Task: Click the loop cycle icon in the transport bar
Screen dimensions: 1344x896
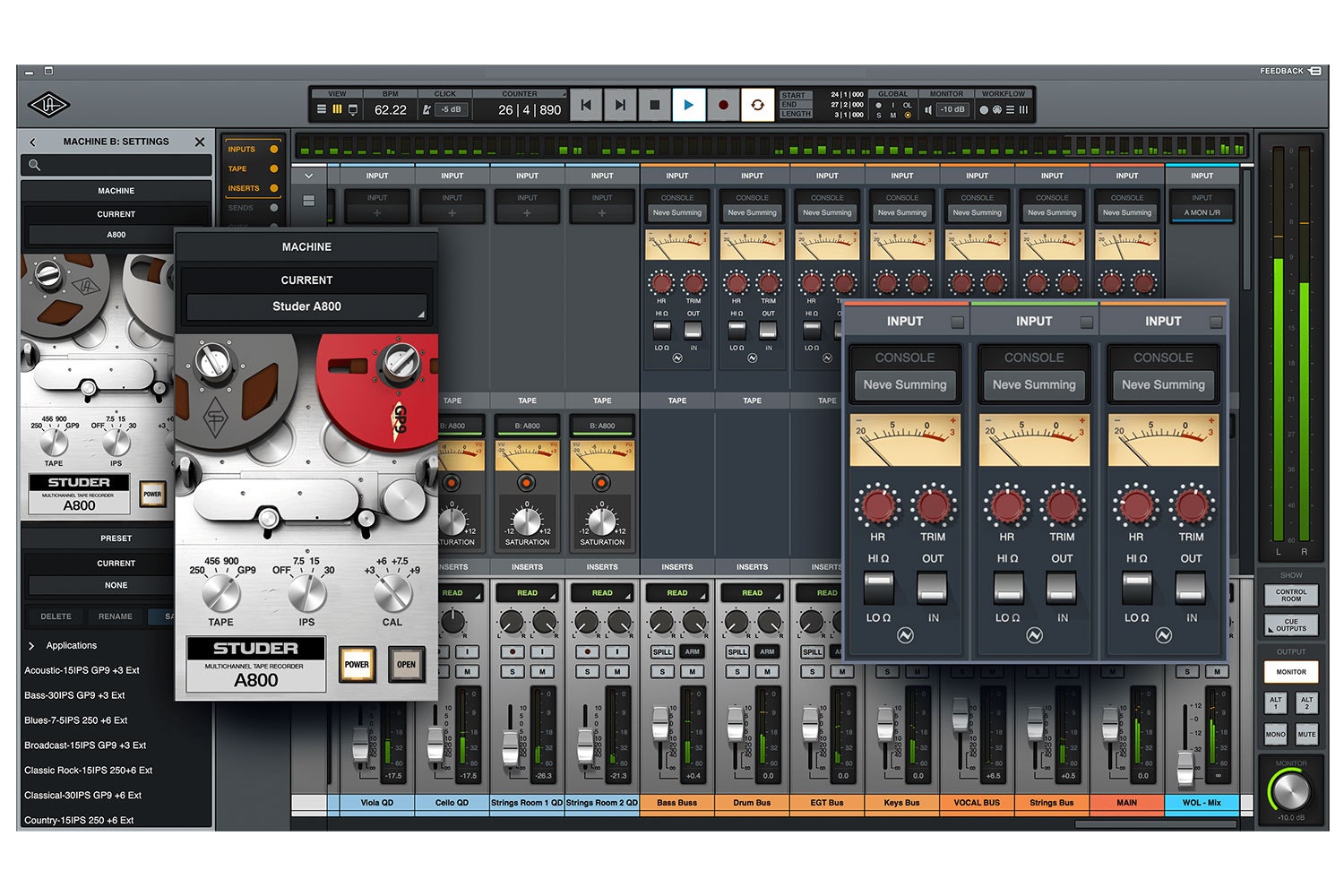Action: point(758,105)
